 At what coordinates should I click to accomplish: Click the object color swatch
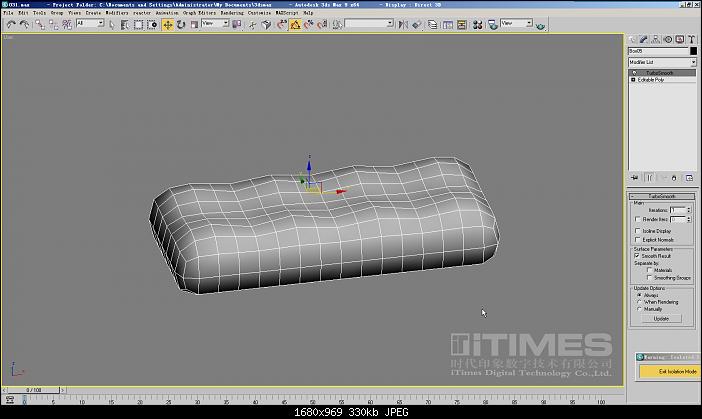click(x=693, y=51)
